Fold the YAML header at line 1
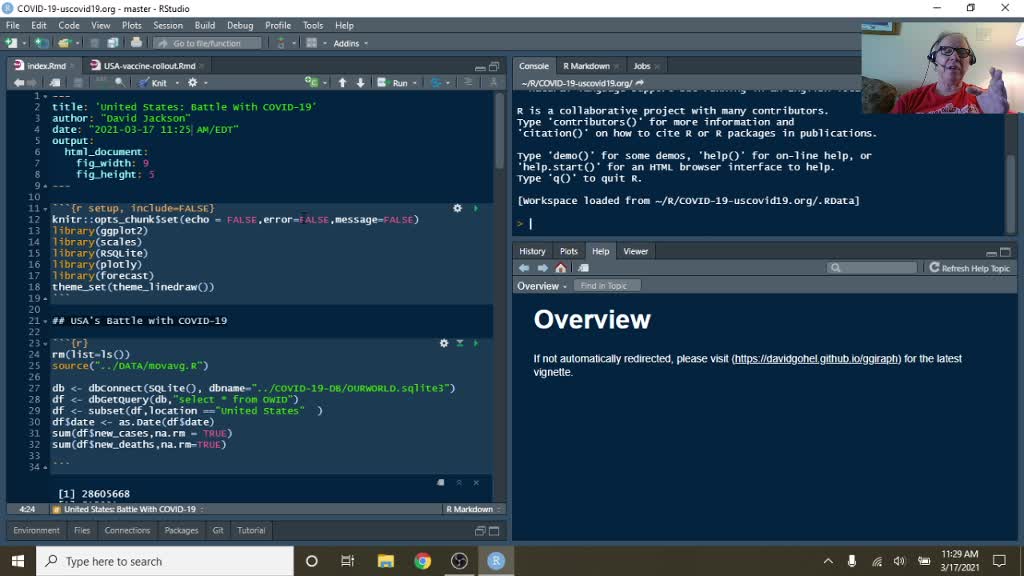The height and width of the screenshot is (576, 1024). click(45, 96)
